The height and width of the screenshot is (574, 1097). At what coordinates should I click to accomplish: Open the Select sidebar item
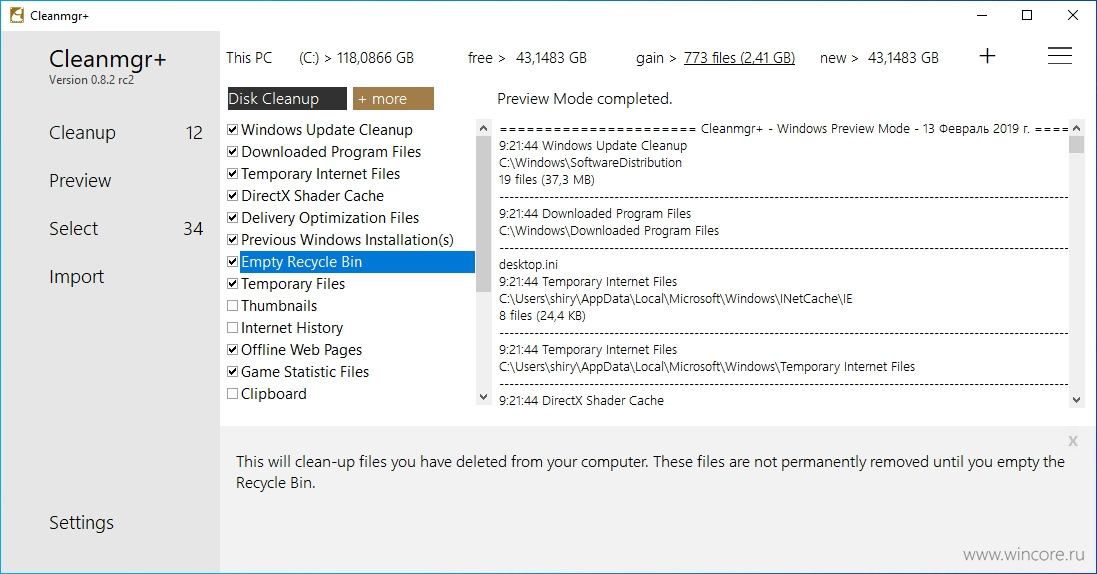(73, 228)
